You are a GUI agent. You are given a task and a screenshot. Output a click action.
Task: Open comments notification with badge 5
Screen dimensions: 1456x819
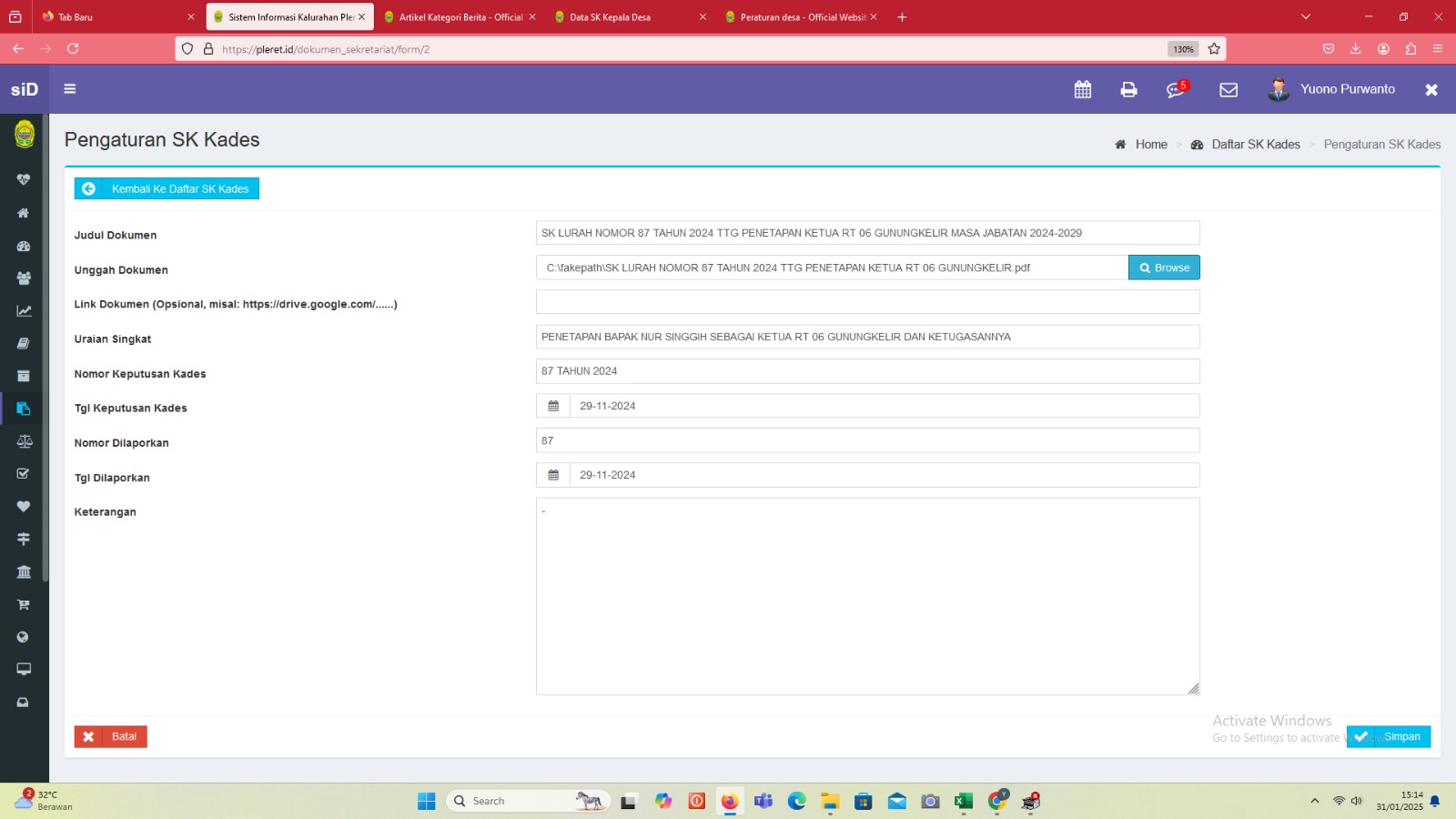point(1177,89)
